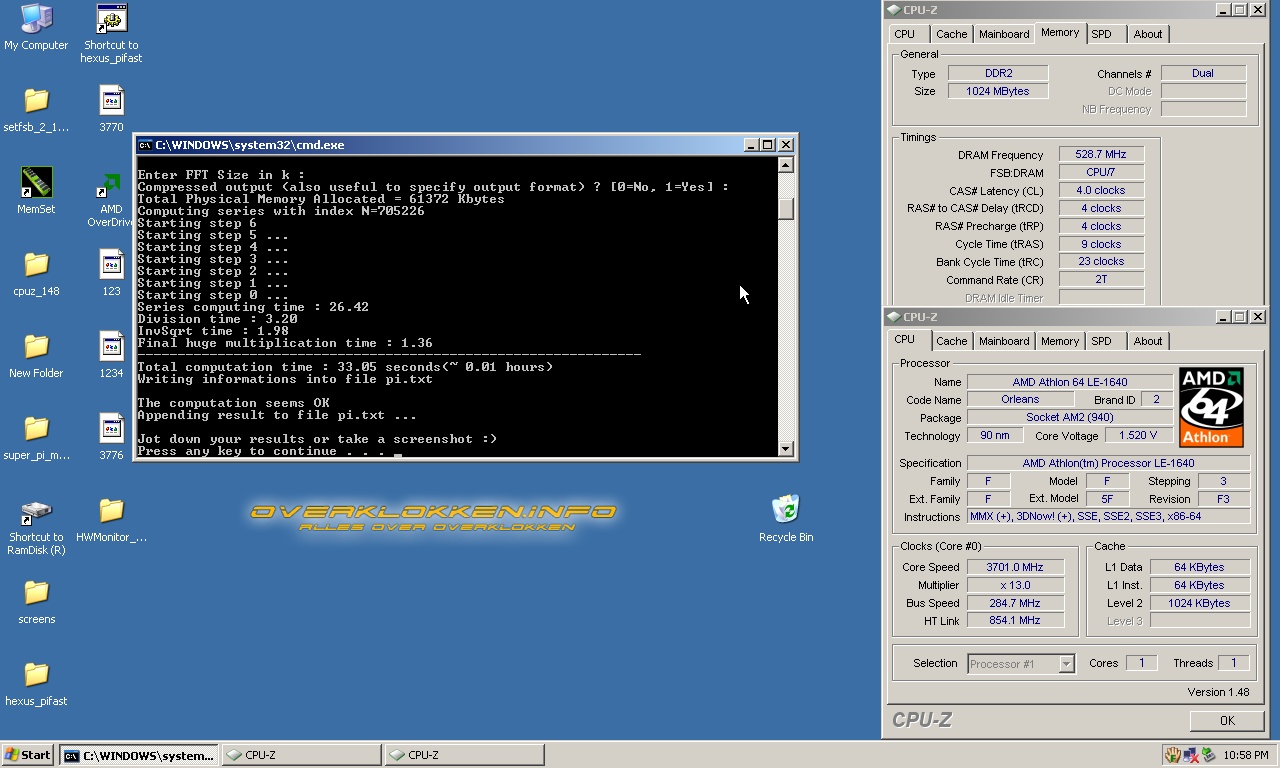Click the CPU-Z CPU window title icon

click(x=893, y=317)
